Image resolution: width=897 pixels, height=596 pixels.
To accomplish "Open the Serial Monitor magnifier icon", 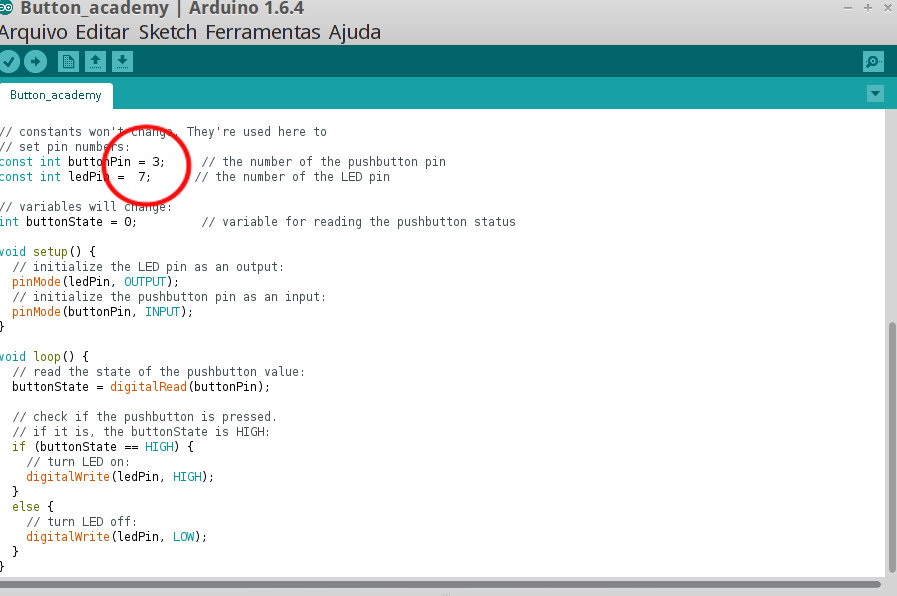I will click(874, 62).
